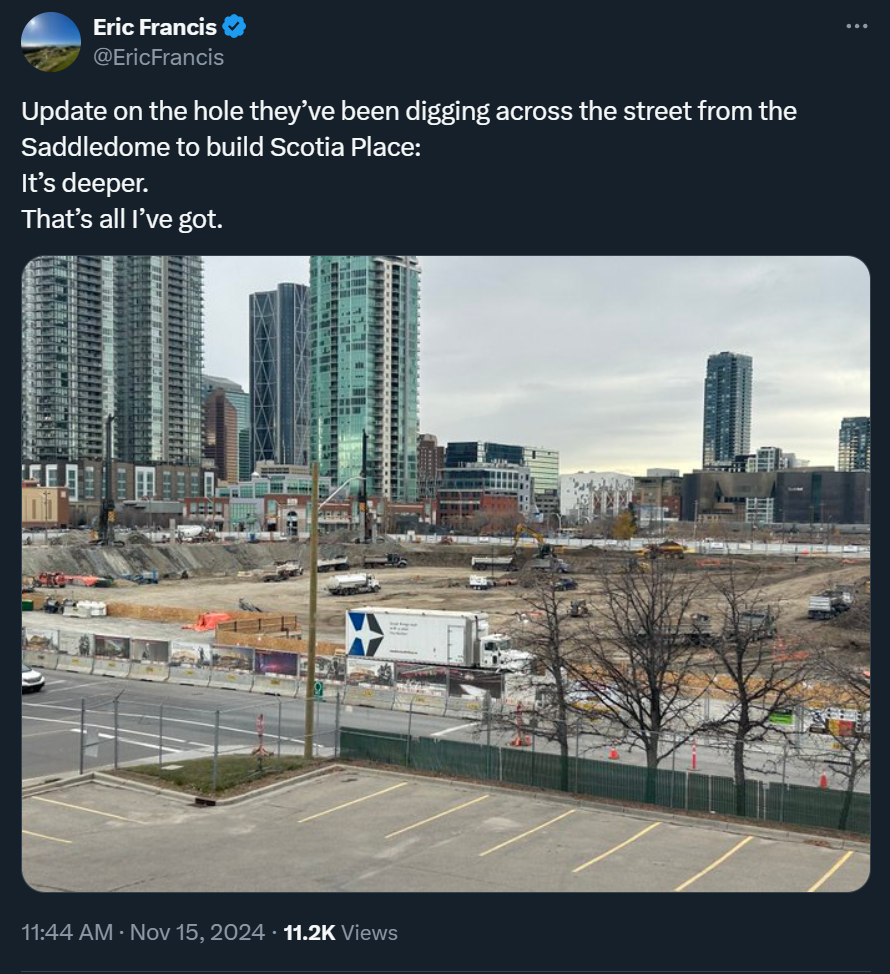Open the @EricFrancis handle link
Image resolution: width=890 pixels, height=974 pixels.
(x=158, y=57)
